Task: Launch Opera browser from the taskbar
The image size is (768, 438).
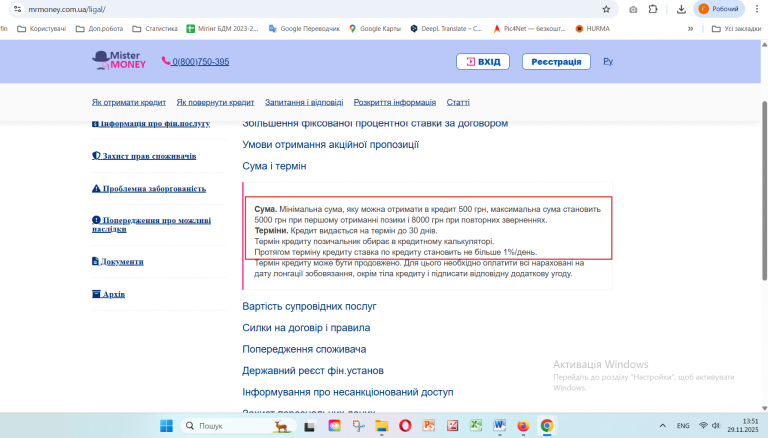Action: coord(405,426)
